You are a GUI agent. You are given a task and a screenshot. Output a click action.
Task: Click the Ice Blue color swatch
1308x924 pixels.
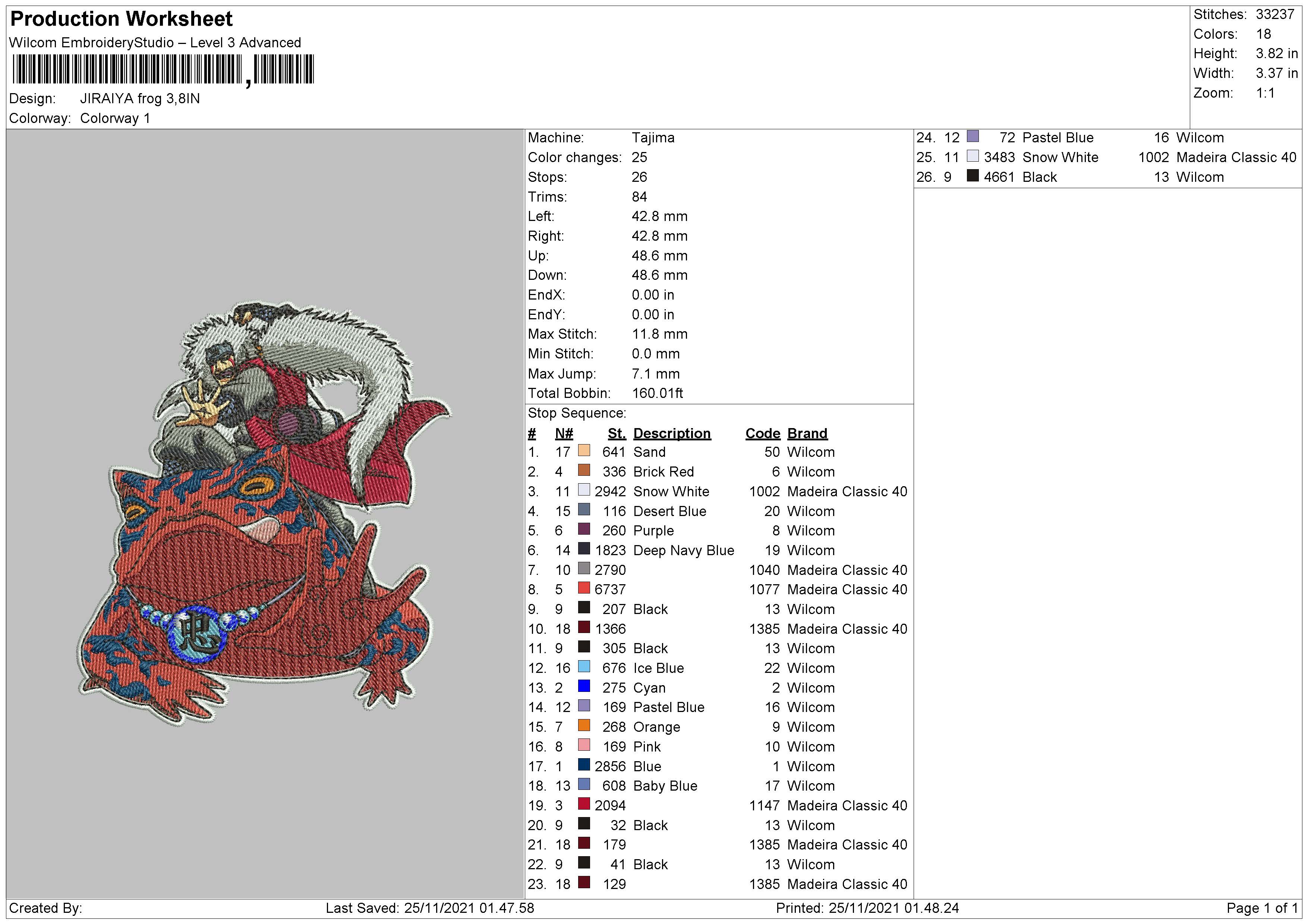pos(584,667)
